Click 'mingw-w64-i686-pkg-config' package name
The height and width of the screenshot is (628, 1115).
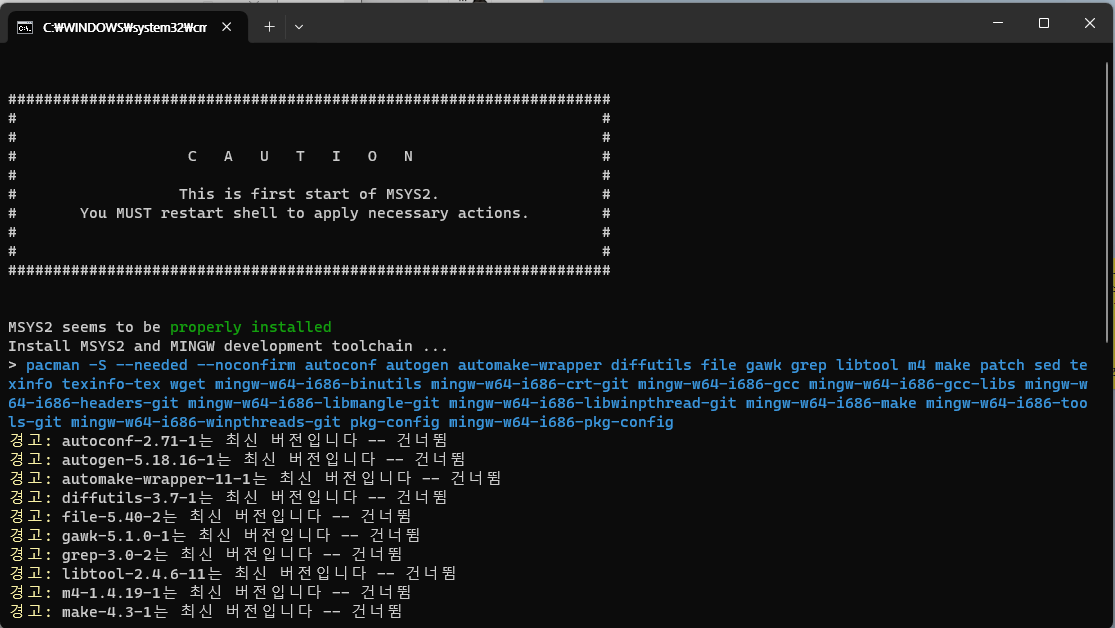(561, 422)
